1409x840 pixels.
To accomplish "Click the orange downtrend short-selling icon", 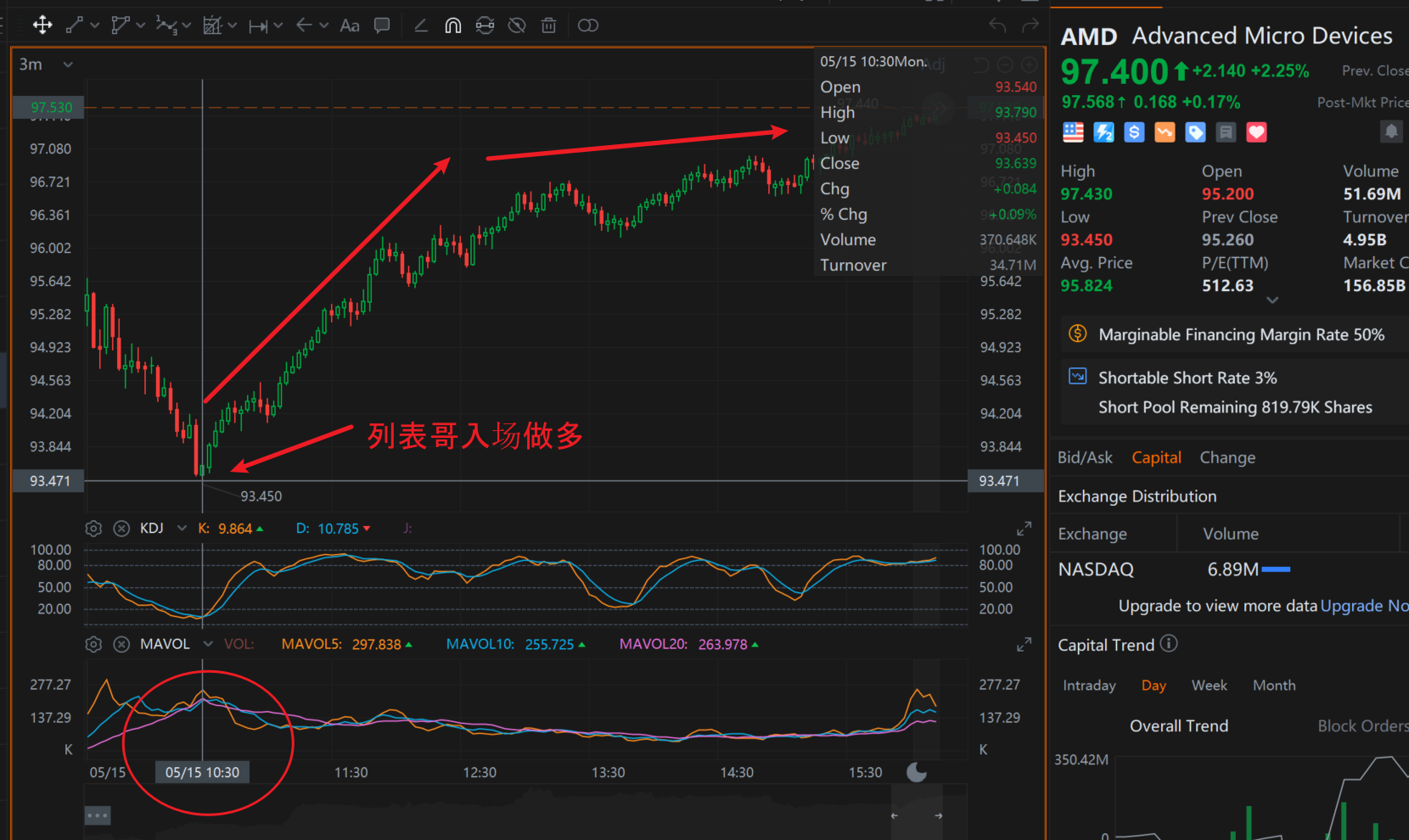I will tap(1165, 132).
